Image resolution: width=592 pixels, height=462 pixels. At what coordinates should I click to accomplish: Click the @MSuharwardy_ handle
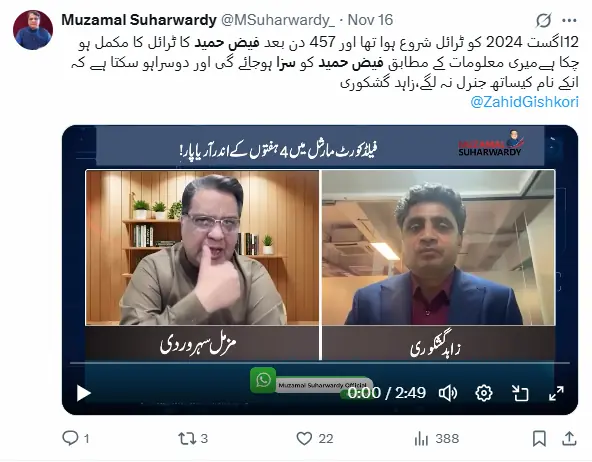pyautogui.click(x=278, y=20)
